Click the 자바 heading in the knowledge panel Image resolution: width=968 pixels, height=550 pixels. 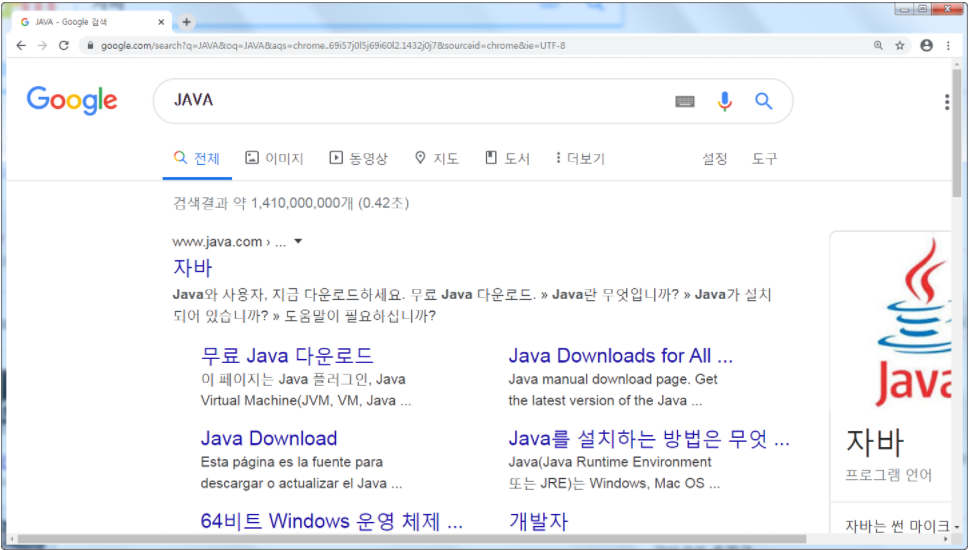(875, 441)
